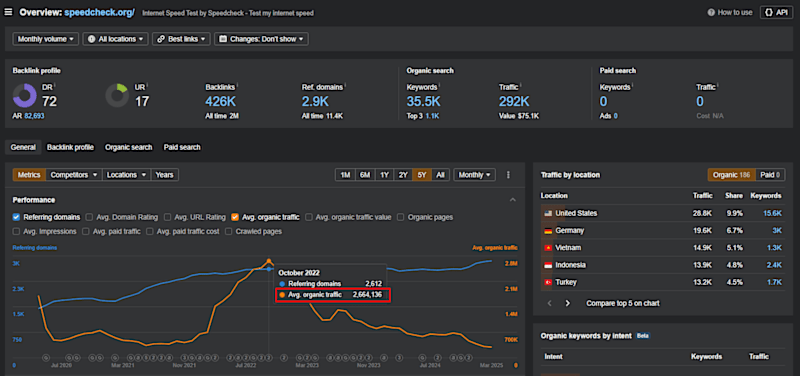
Task: Click the blue Referring domains axis label
Action: click(35, 247)
